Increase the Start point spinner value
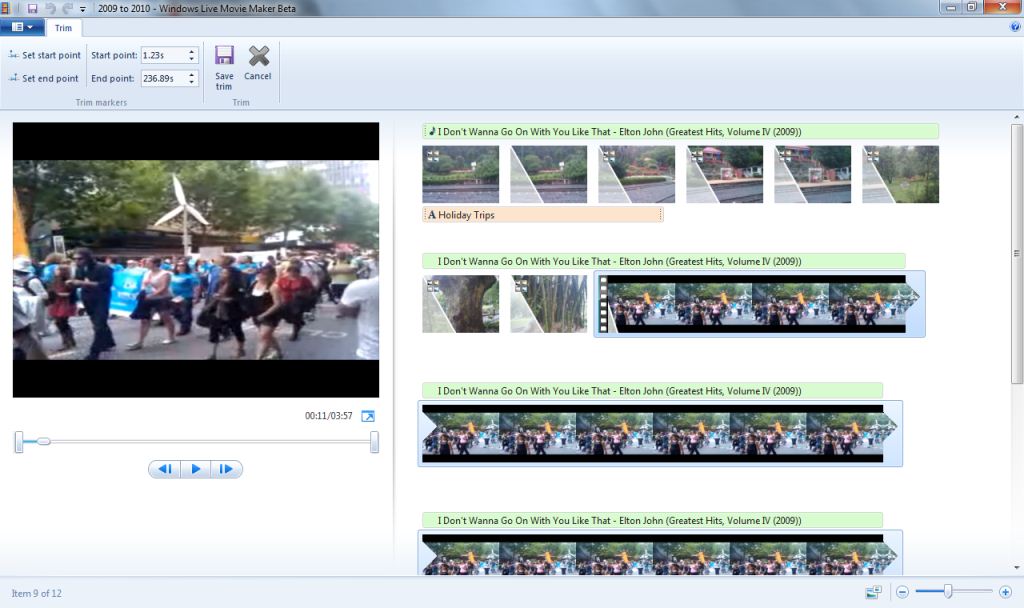 pyautogui.click(x=191, y=52)
